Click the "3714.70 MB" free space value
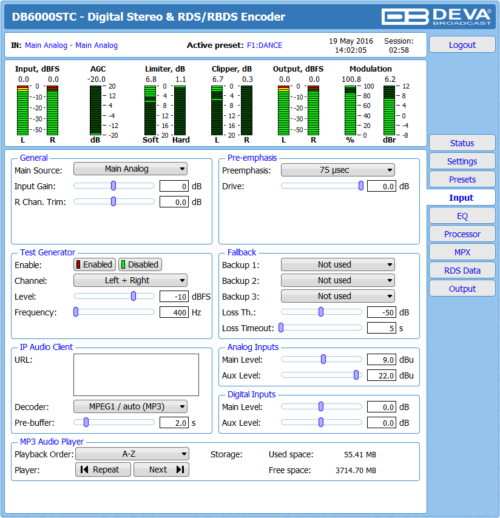 (x=356, y=470)
